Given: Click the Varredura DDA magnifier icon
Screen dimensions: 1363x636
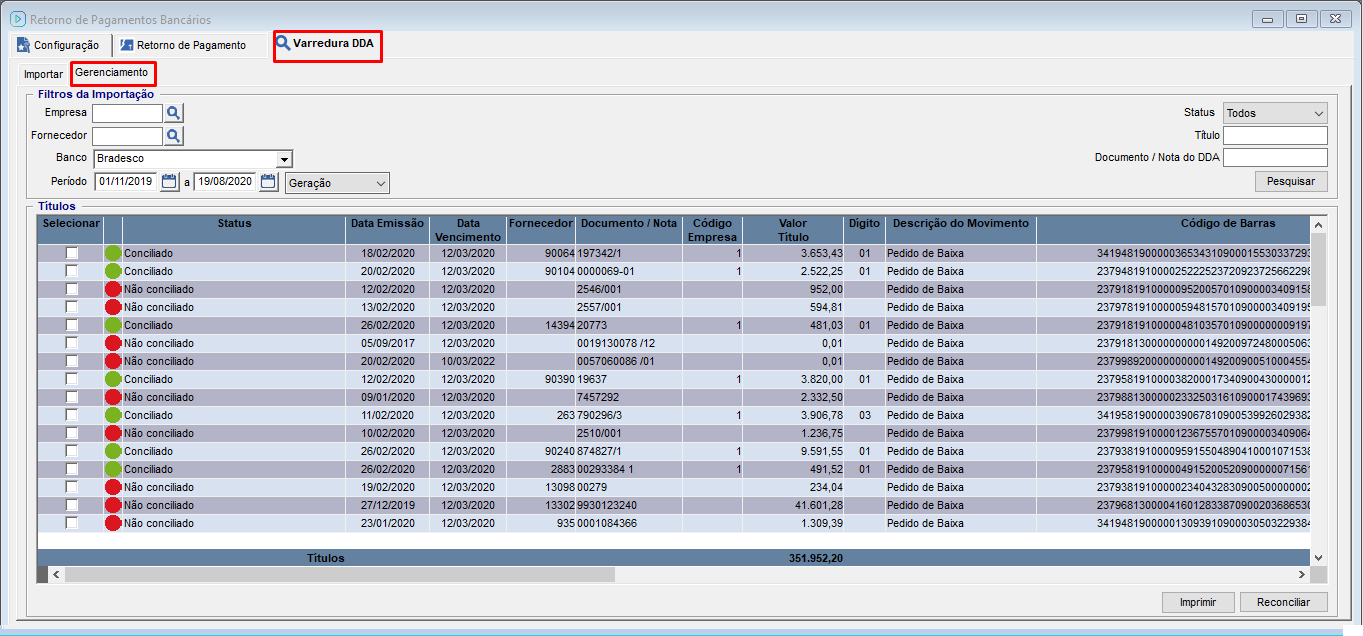Looking at the screenshot, I should click(283, 44).
